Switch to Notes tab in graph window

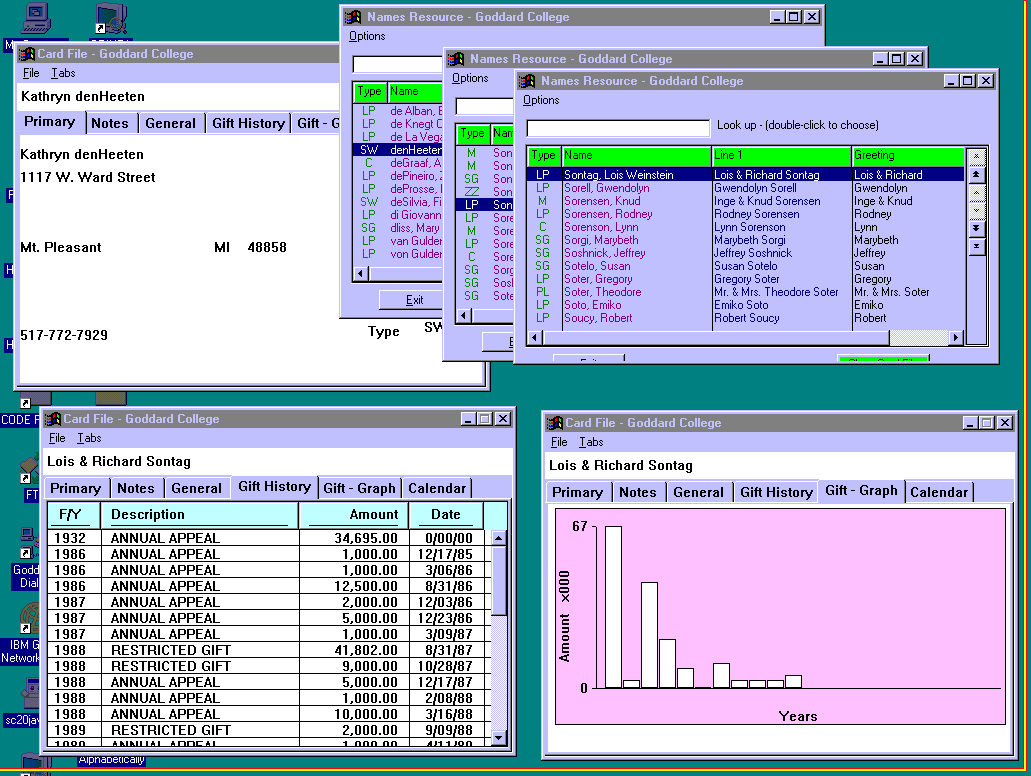click(638, 493)
